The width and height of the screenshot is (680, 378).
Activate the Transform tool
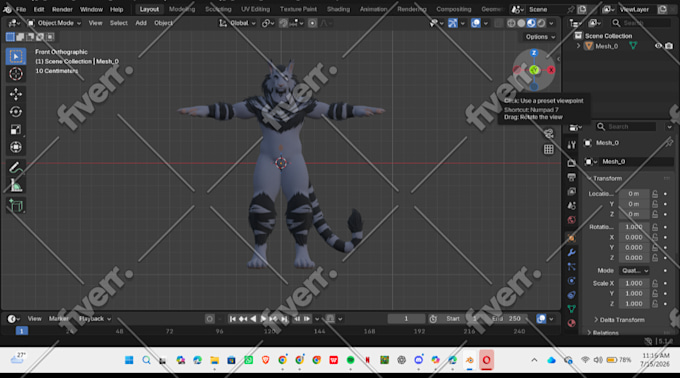point(16,147)
